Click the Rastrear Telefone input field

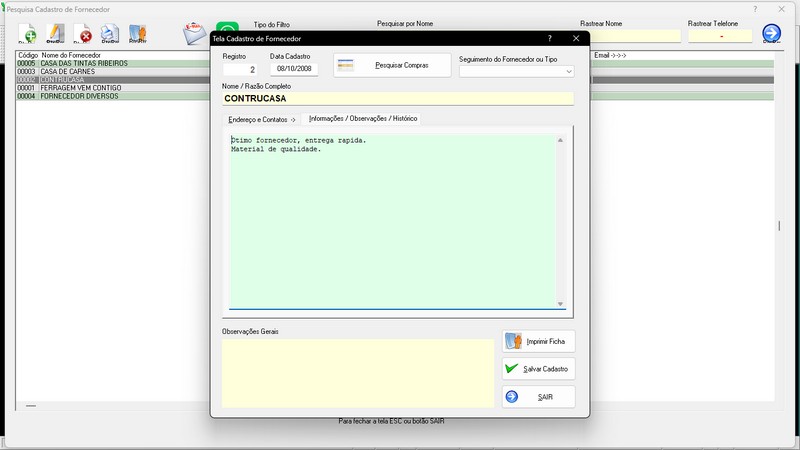pos(720,36)
